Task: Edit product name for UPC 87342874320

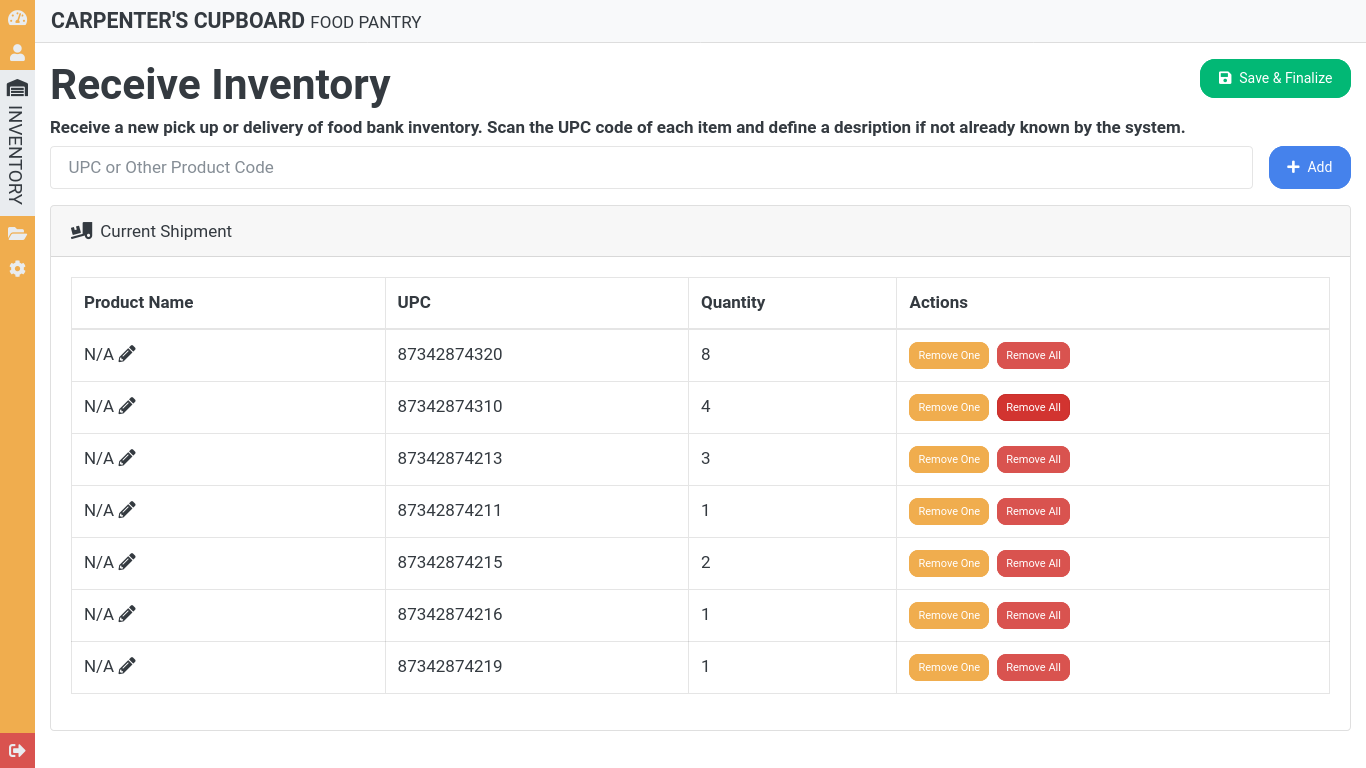Action: point(127,353)
